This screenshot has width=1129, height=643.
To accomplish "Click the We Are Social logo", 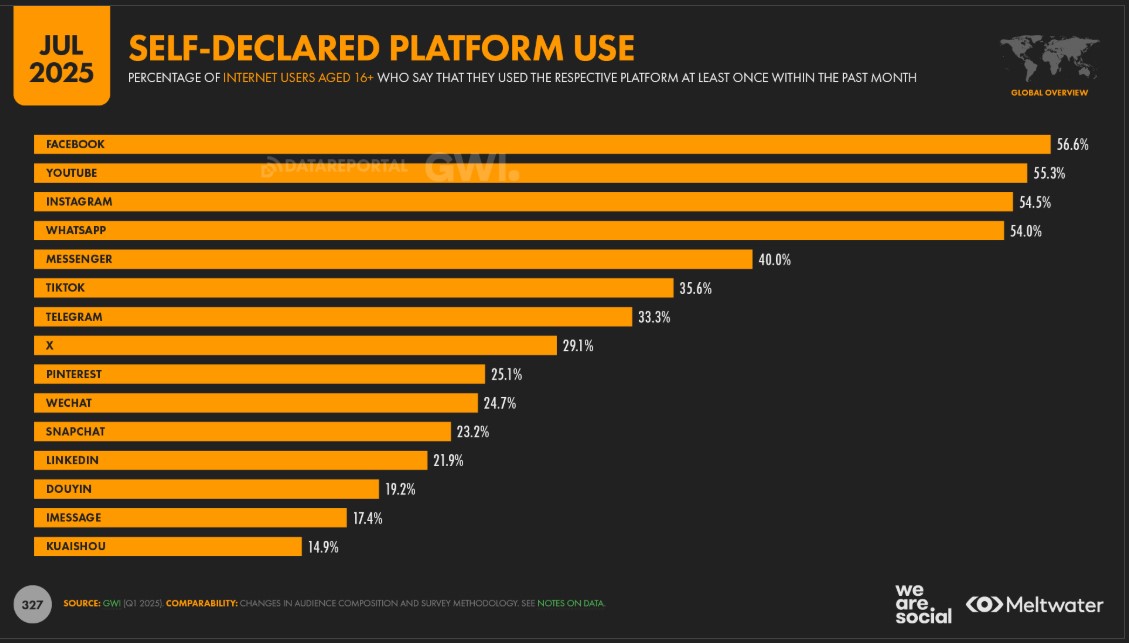I will (923, 603).
